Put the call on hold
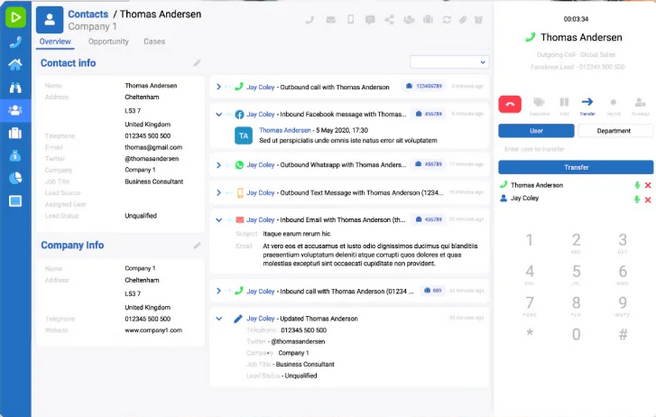 (x=563, y=103)
